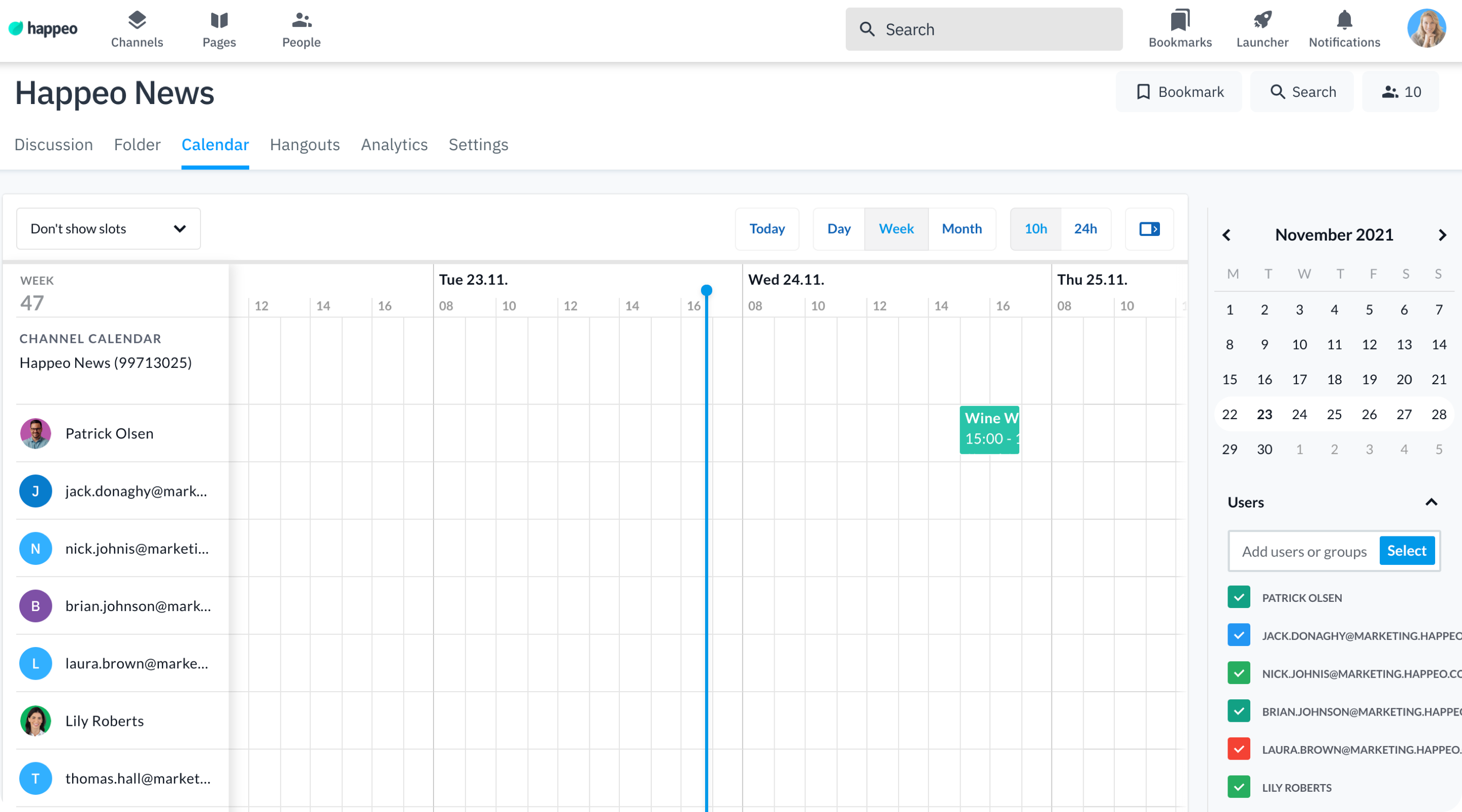
Task: Click the Tue 23.11. day header
Action: [x=473, y=280]
